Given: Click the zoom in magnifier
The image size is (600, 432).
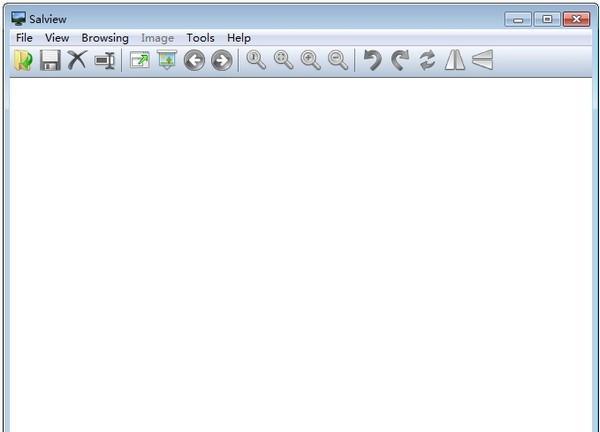Looking at the screenshot, I should pyautogui.click(x=311, y=60).
